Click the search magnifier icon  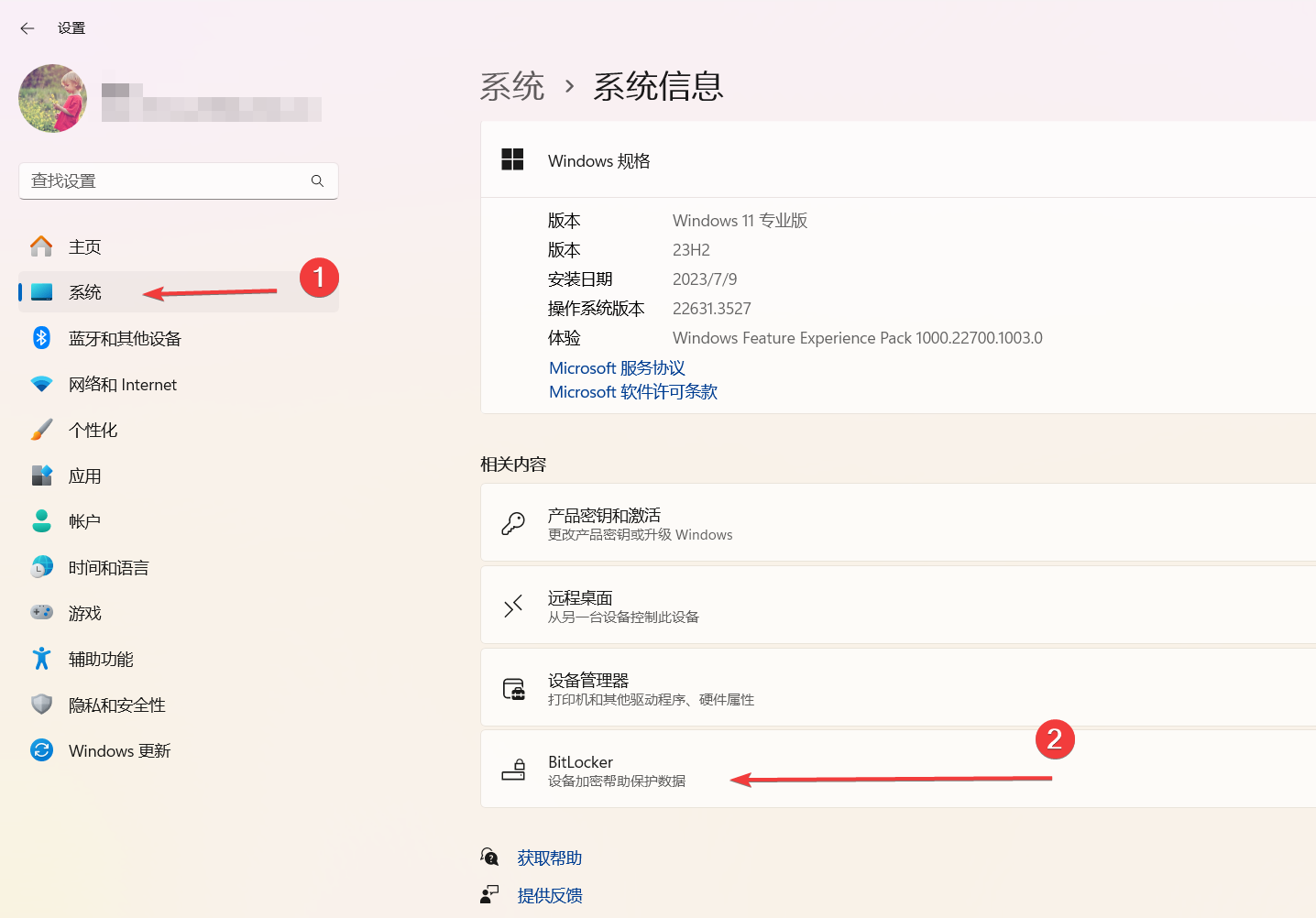point(317,181)
